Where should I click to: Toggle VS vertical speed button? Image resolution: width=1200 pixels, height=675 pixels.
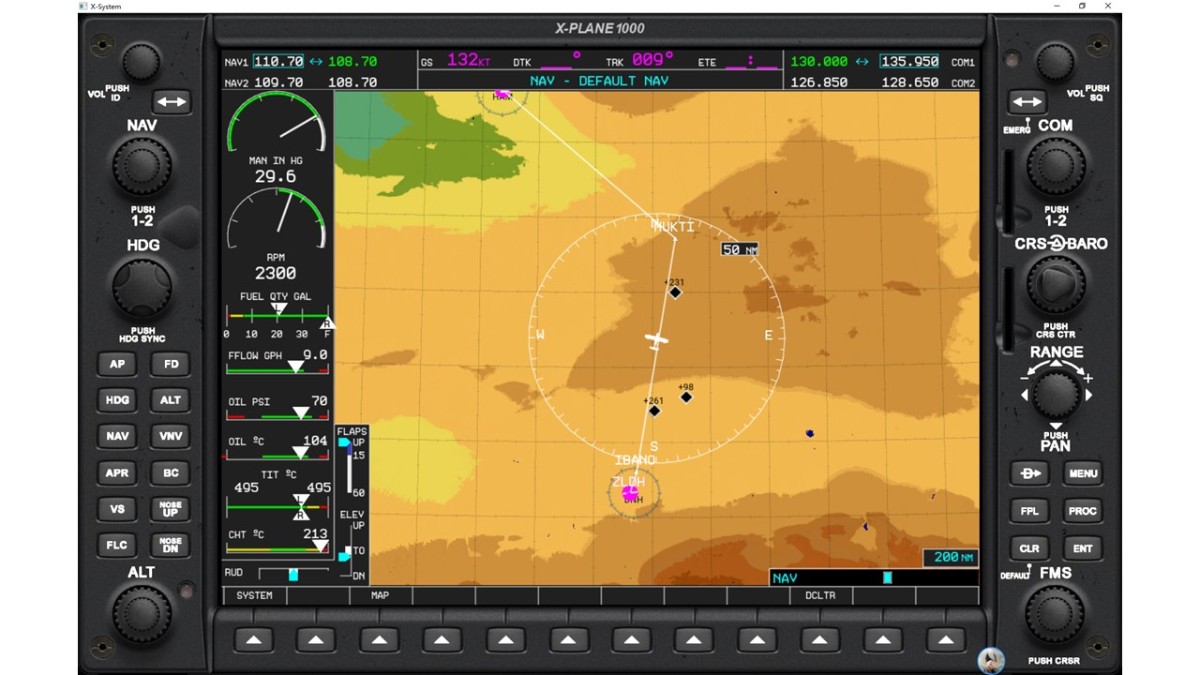117,509
